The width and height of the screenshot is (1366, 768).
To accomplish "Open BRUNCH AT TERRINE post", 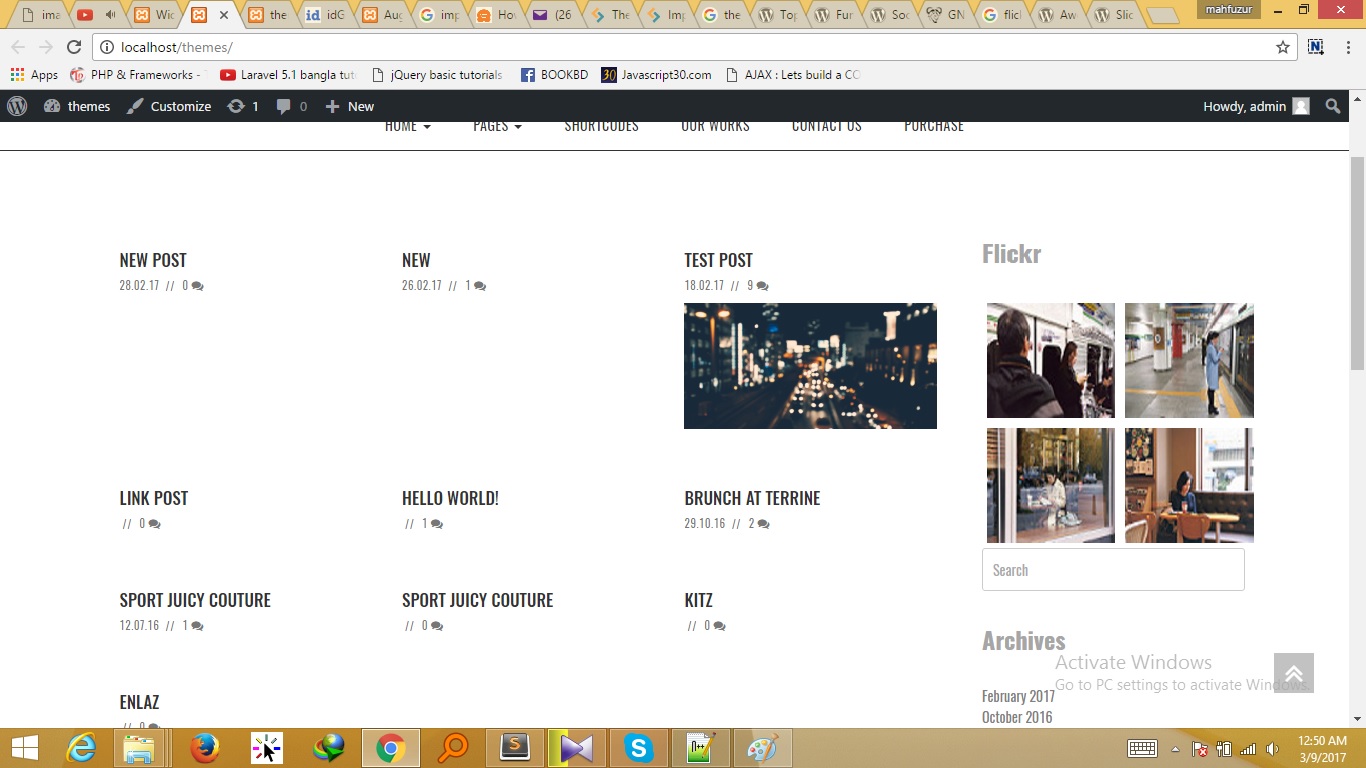I will (x=752, y=498).
